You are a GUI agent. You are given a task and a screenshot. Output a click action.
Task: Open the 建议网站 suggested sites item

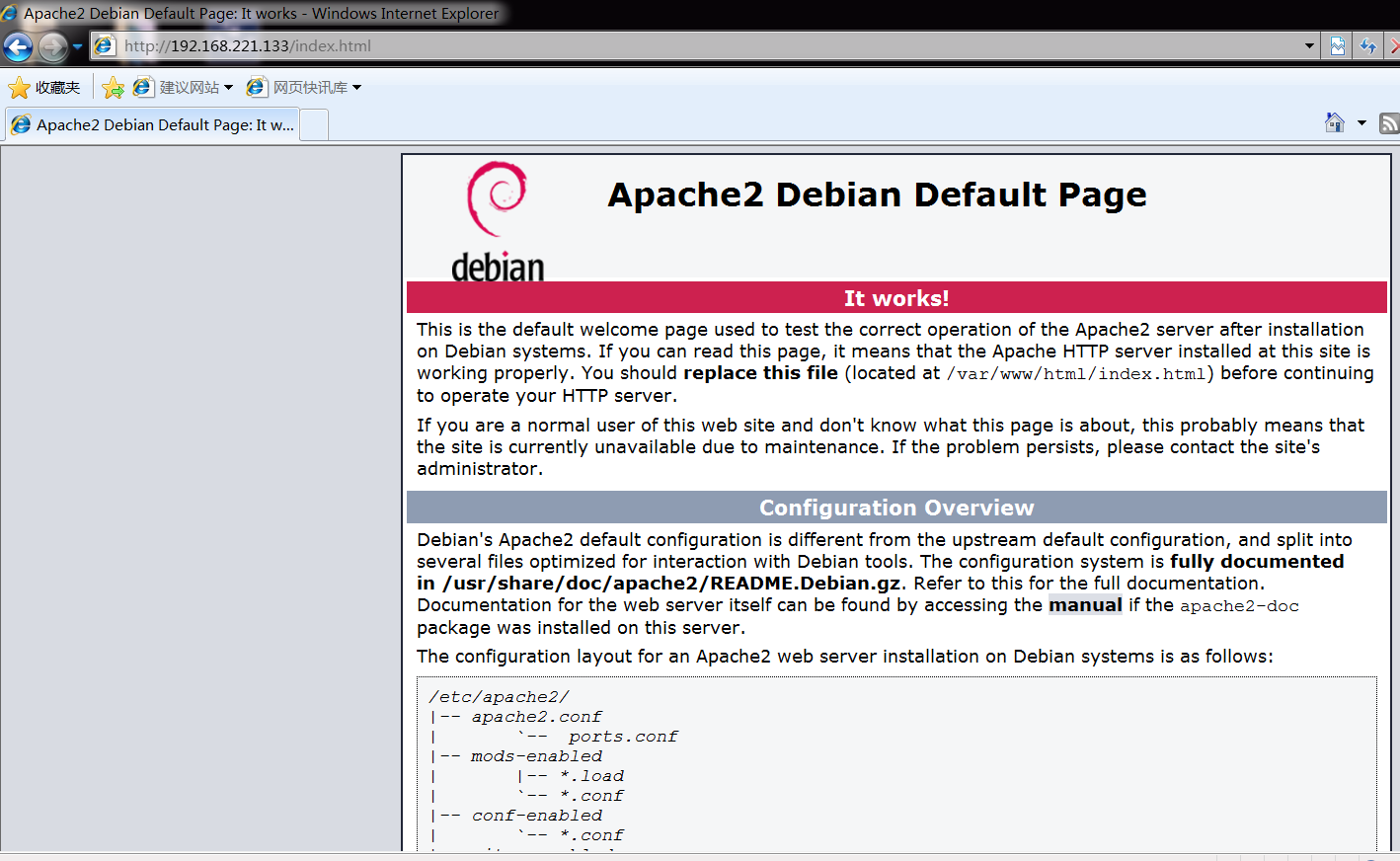(183, 88)
